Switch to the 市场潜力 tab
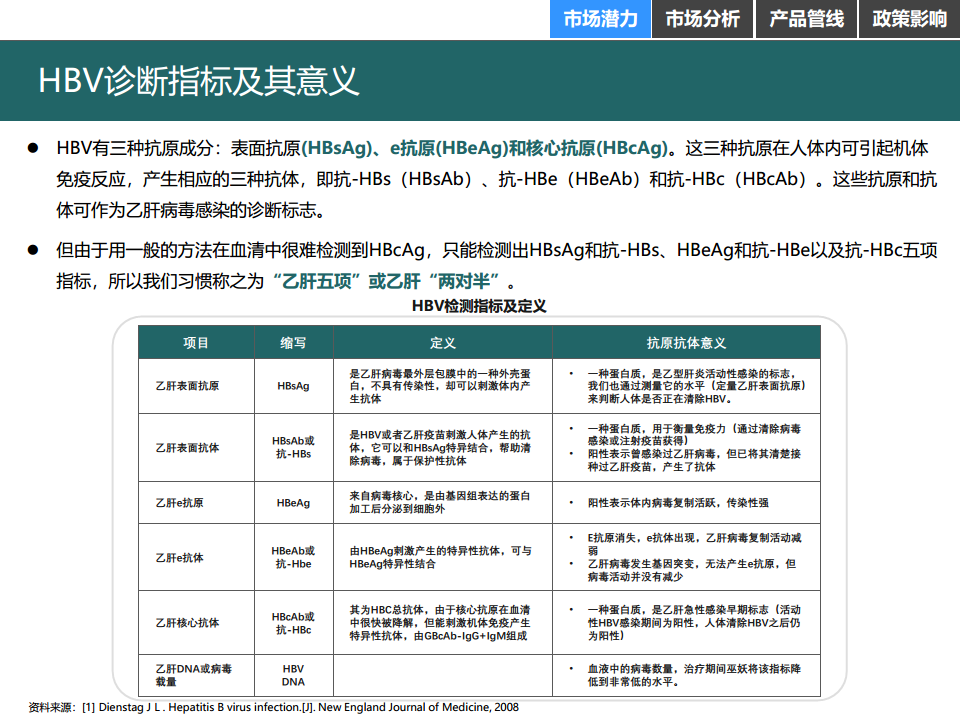This screenshot has height=720, width=960. [600, 19]
